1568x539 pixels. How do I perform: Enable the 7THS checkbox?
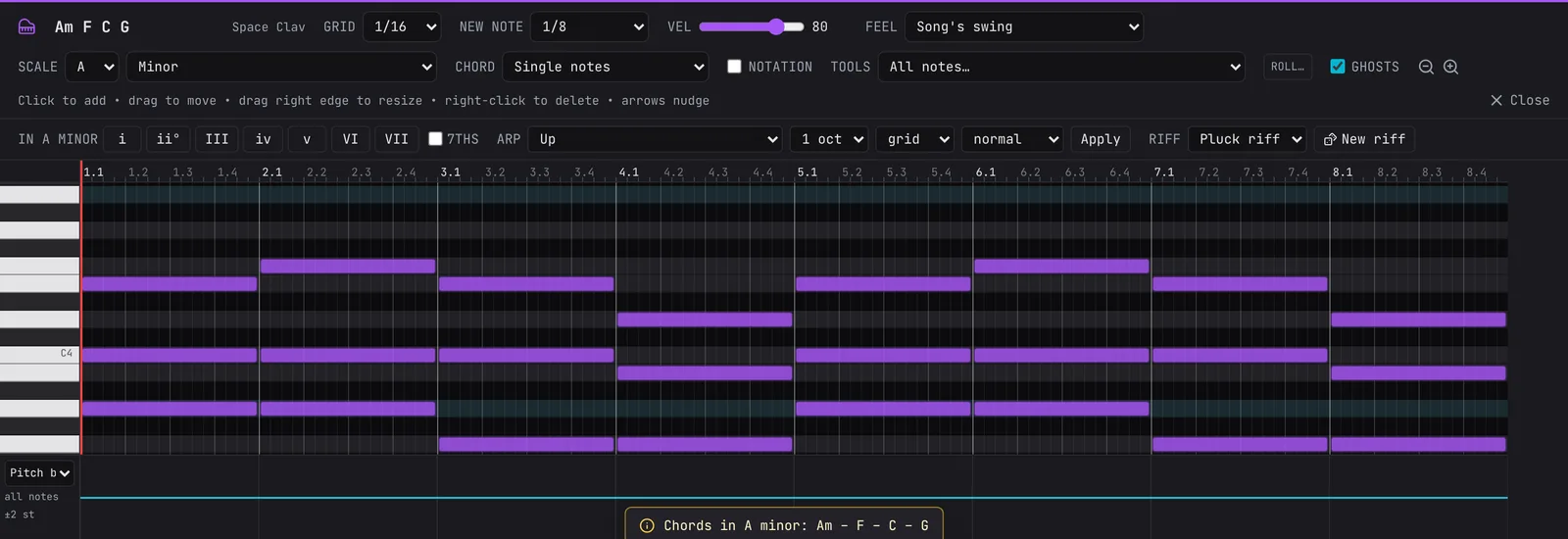(x=435, y=139)
